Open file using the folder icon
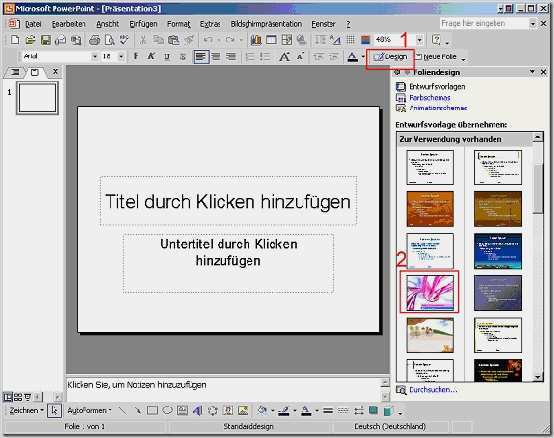The width and height of the screenshot is (554, 438). tap(30, 40)
